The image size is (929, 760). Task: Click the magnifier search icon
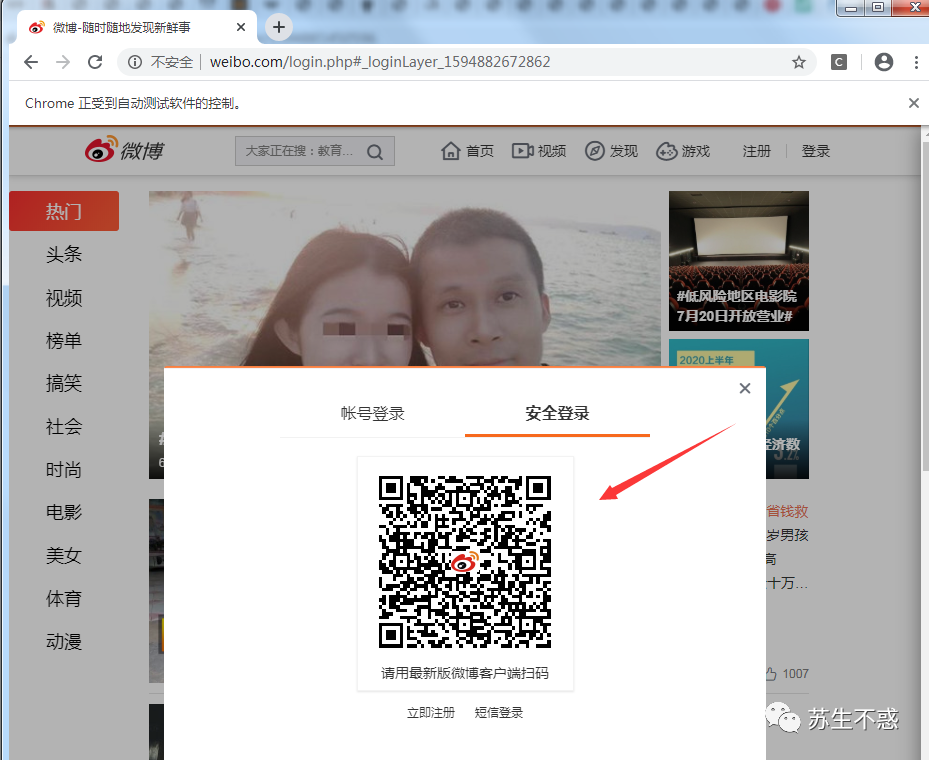(374, 152)
